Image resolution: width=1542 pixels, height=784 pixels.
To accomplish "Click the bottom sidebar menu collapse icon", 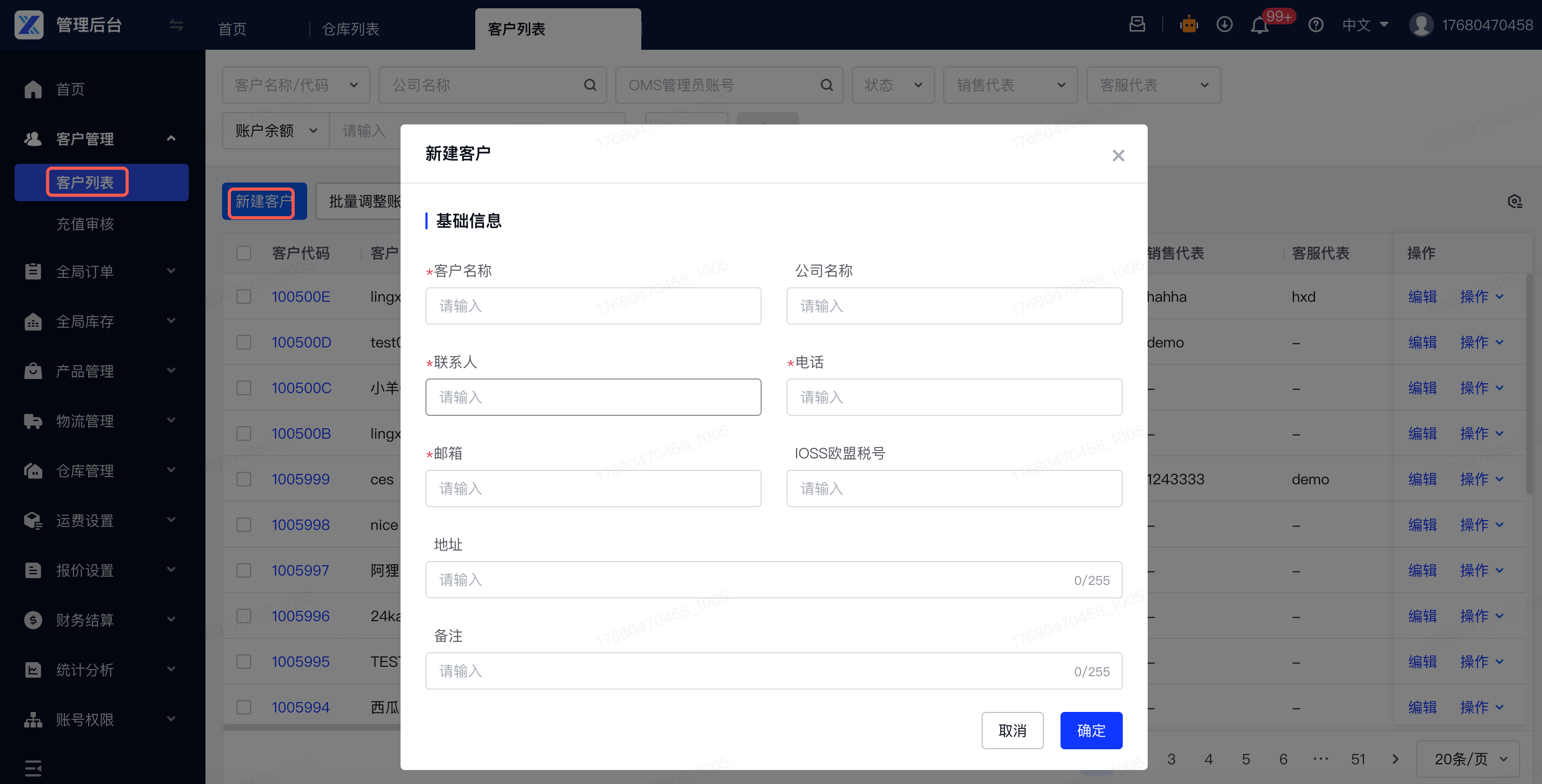I will pos(34,767).
